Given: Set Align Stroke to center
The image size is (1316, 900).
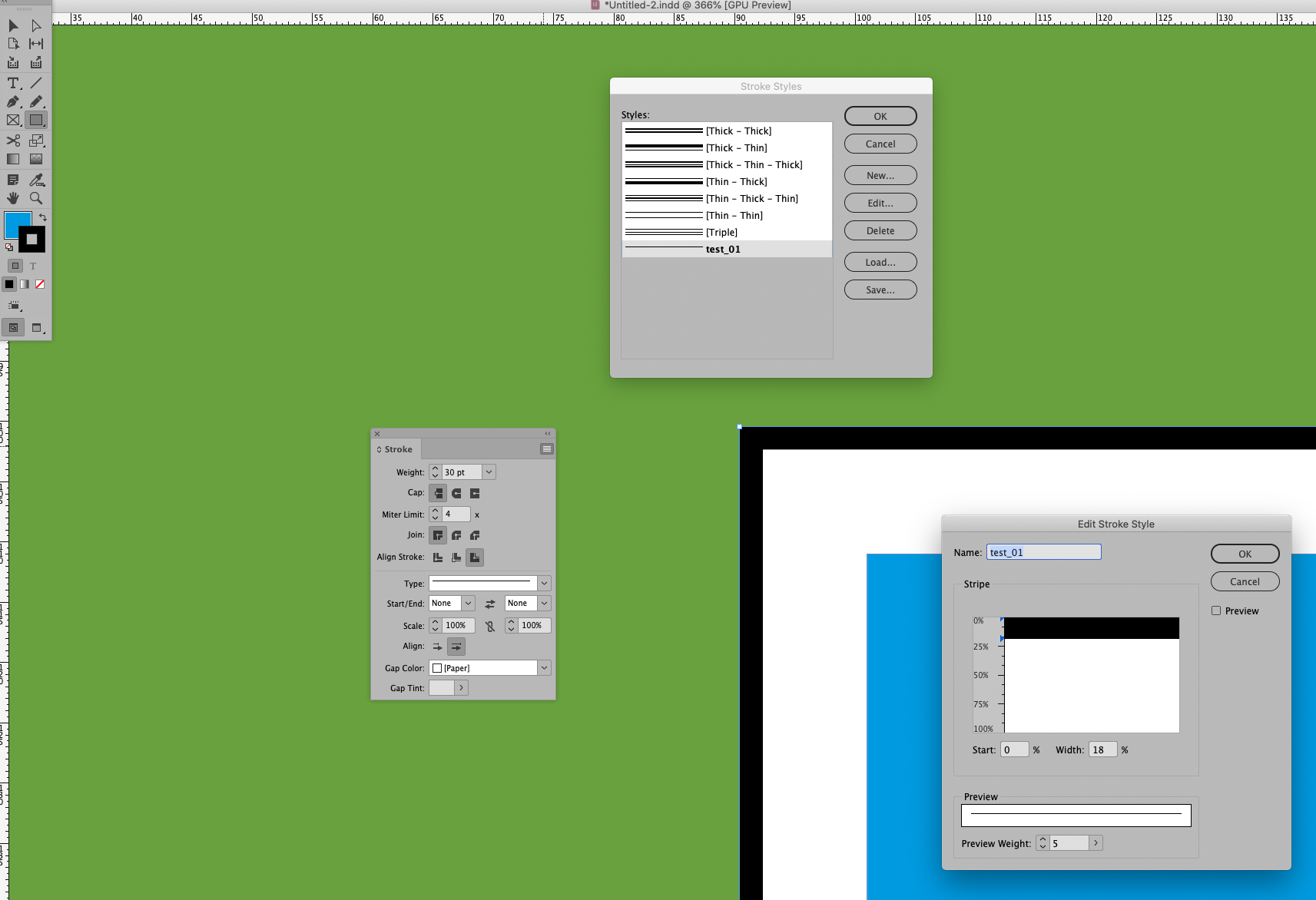Looking at the screenshot, I should coord(456,558).
